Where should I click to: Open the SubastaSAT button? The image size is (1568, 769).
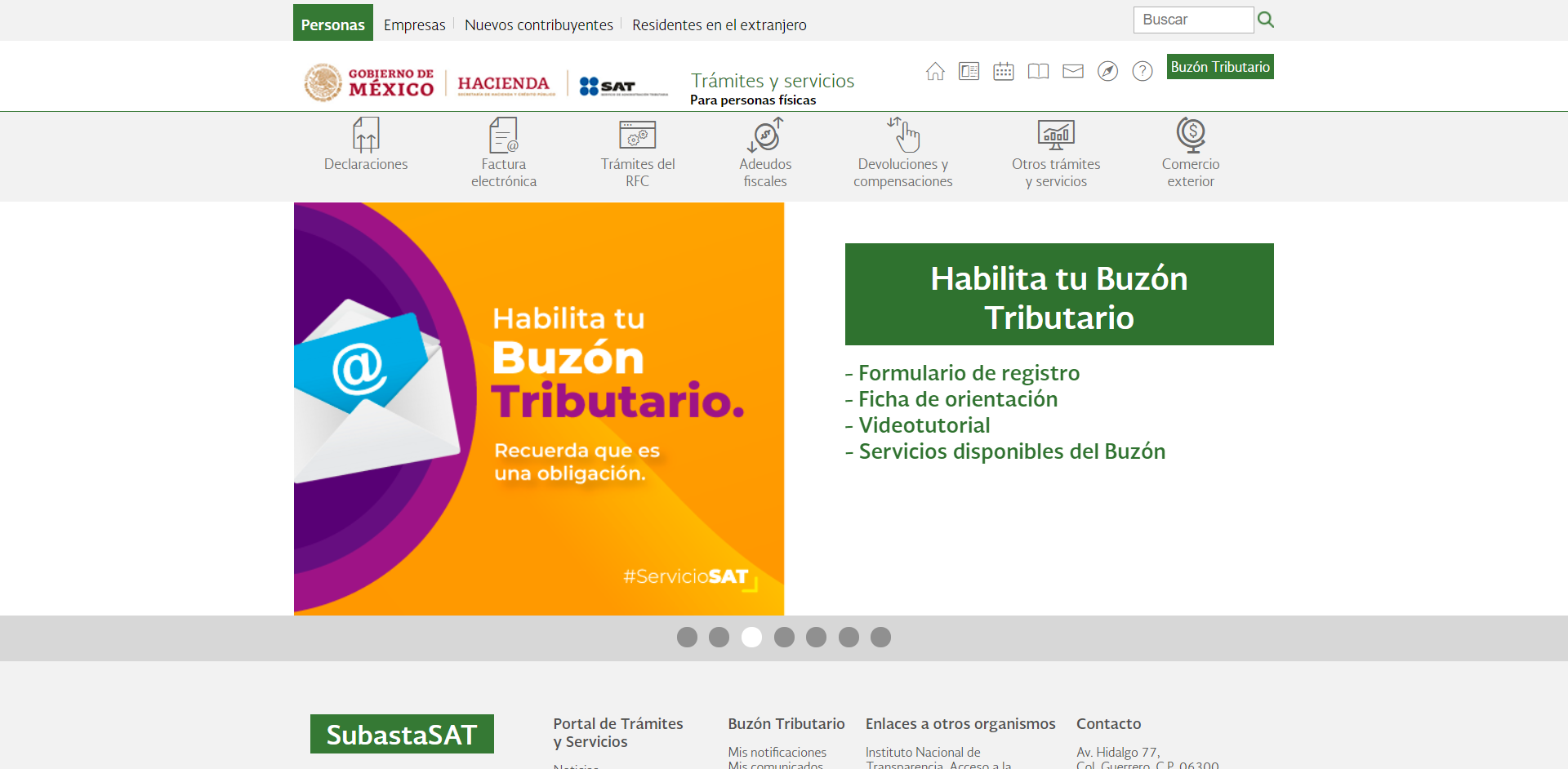[x=402, y=734]
